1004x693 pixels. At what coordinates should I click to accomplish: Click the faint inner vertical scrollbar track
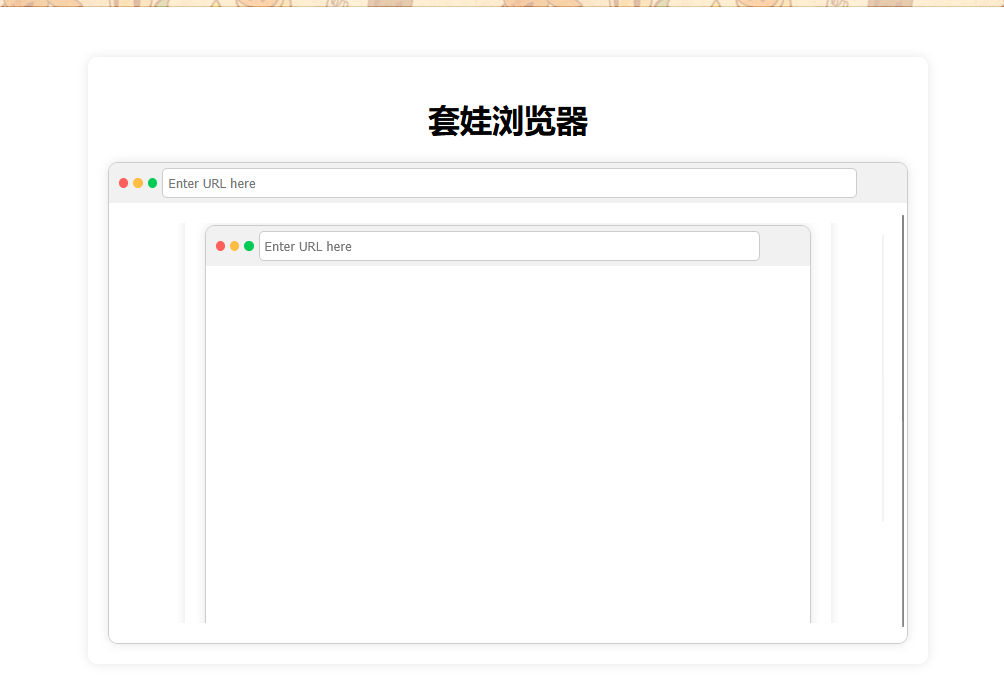click(x=883, y=380)
